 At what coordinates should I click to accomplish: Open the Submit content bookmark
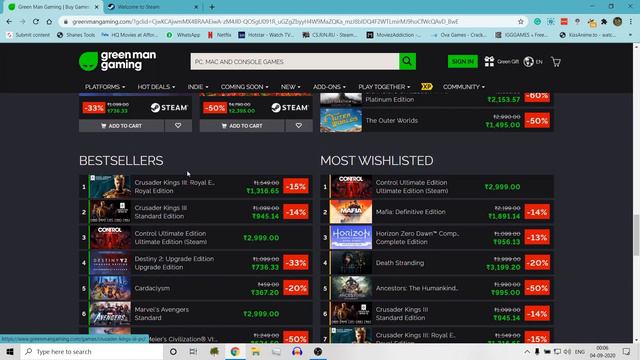tap(28, 35)
